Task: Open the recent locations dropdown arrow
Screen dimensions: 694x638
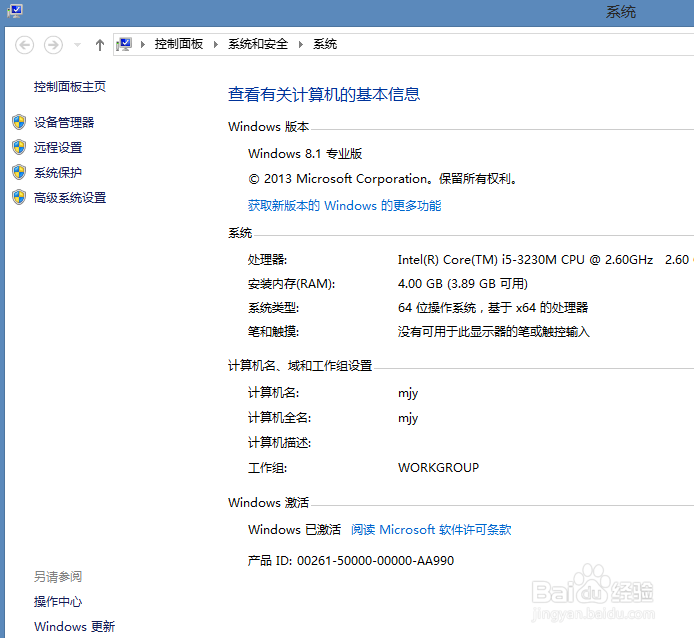Action: pyautogui.click(x=77, y=45)
